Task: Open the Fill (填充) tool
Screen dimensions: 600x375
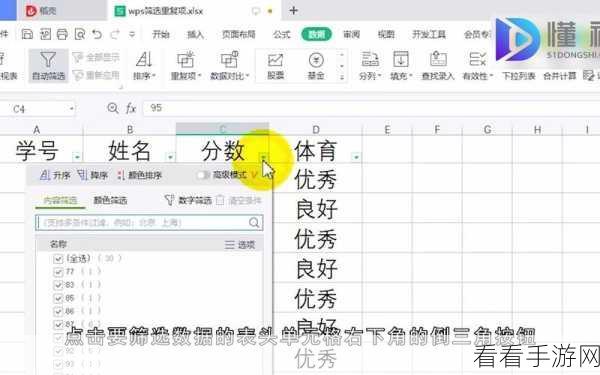Action: click(x=401, y=65)
